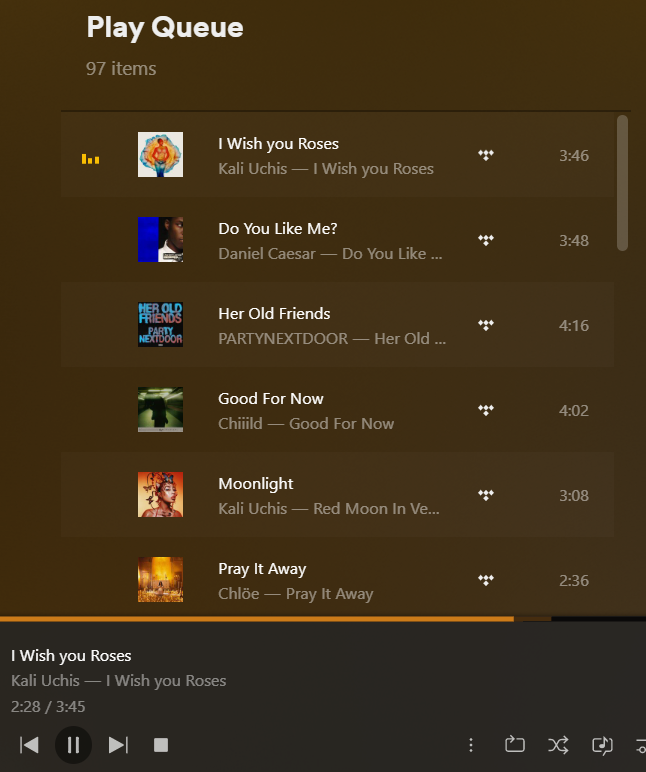Click the Moonlight song title
The image size is (646, 772).
(256, 484)
